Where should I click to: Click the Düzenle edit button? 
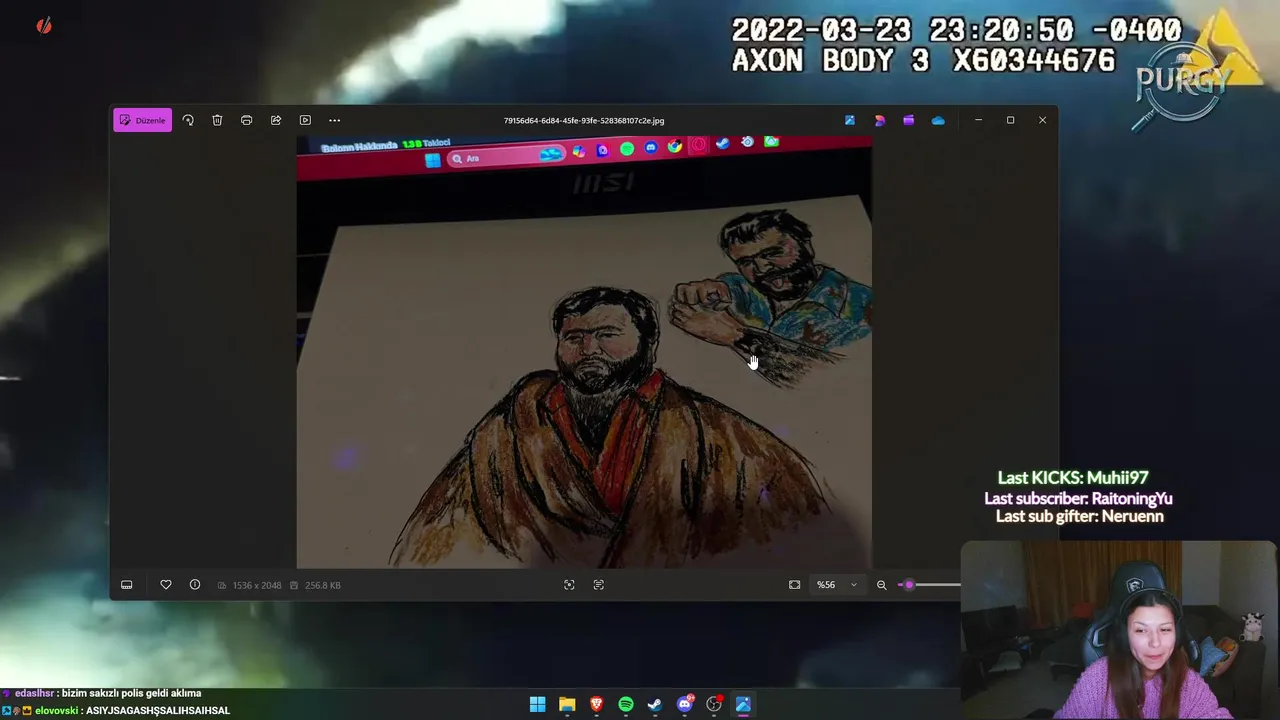click(x=142, y=120)
